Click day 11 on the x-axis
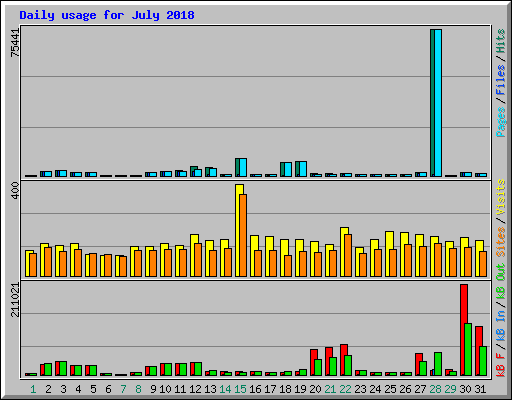 tap(180, 389)
